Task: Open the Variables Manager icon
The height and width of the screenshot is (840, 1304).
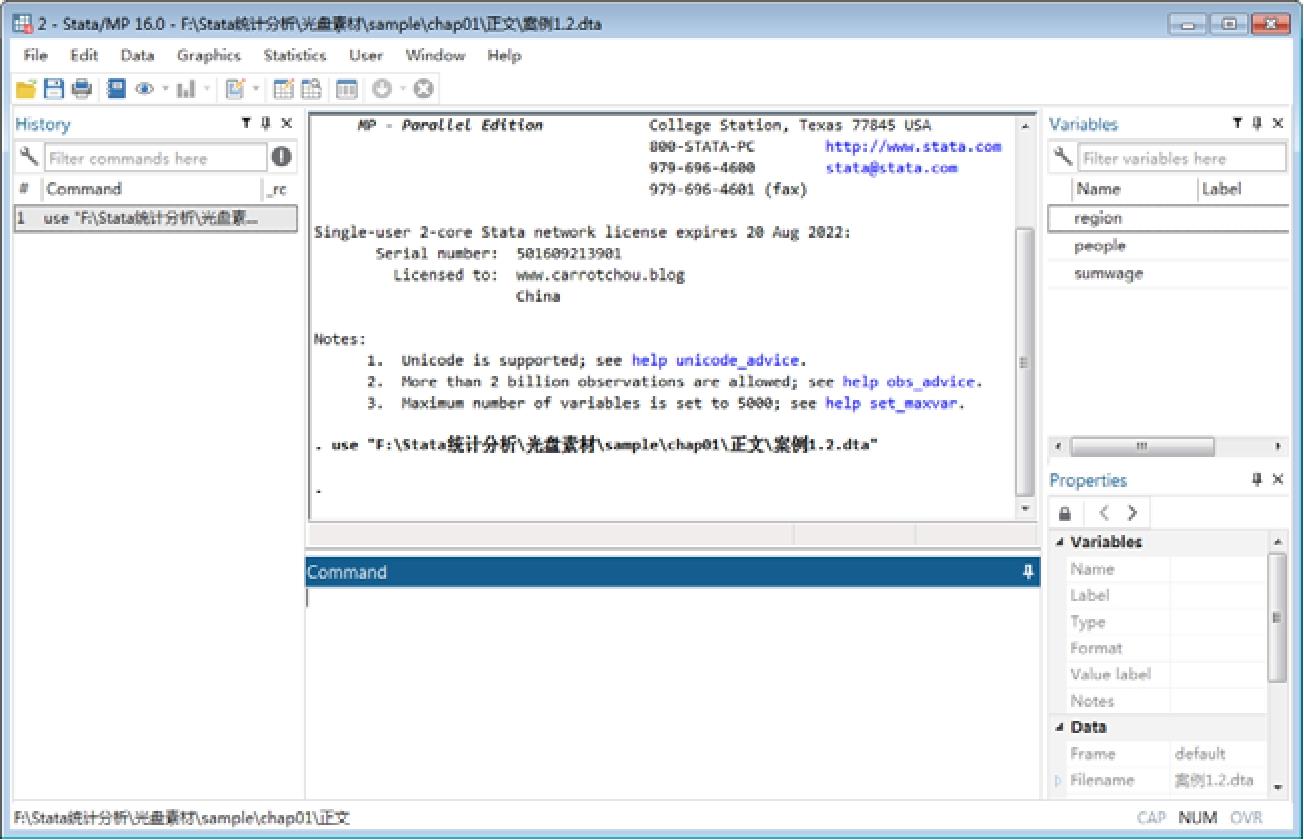Action: pos(346,90)
